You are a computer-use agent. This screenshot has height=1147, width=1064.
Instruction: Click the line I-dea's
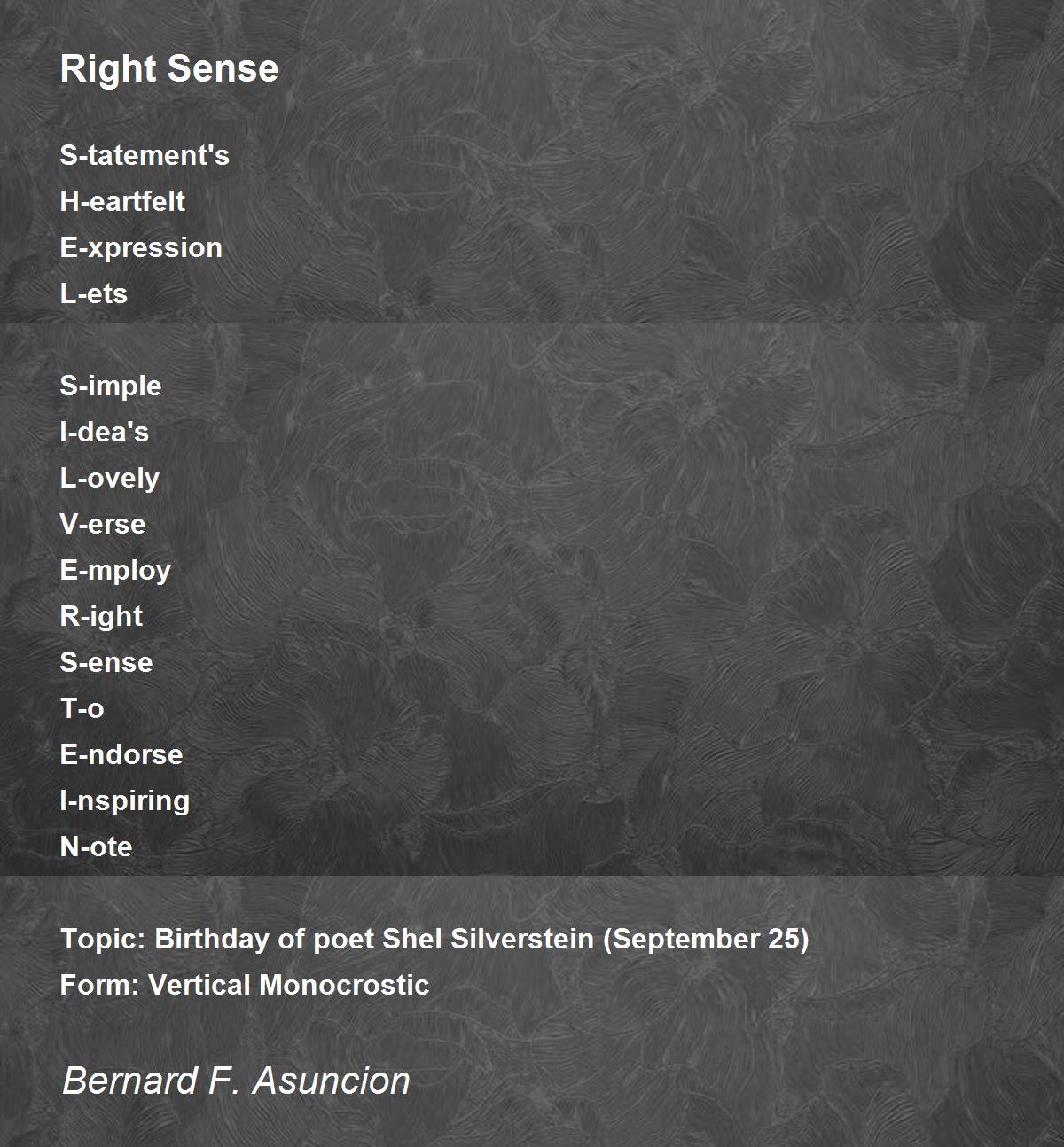point(105,432)
